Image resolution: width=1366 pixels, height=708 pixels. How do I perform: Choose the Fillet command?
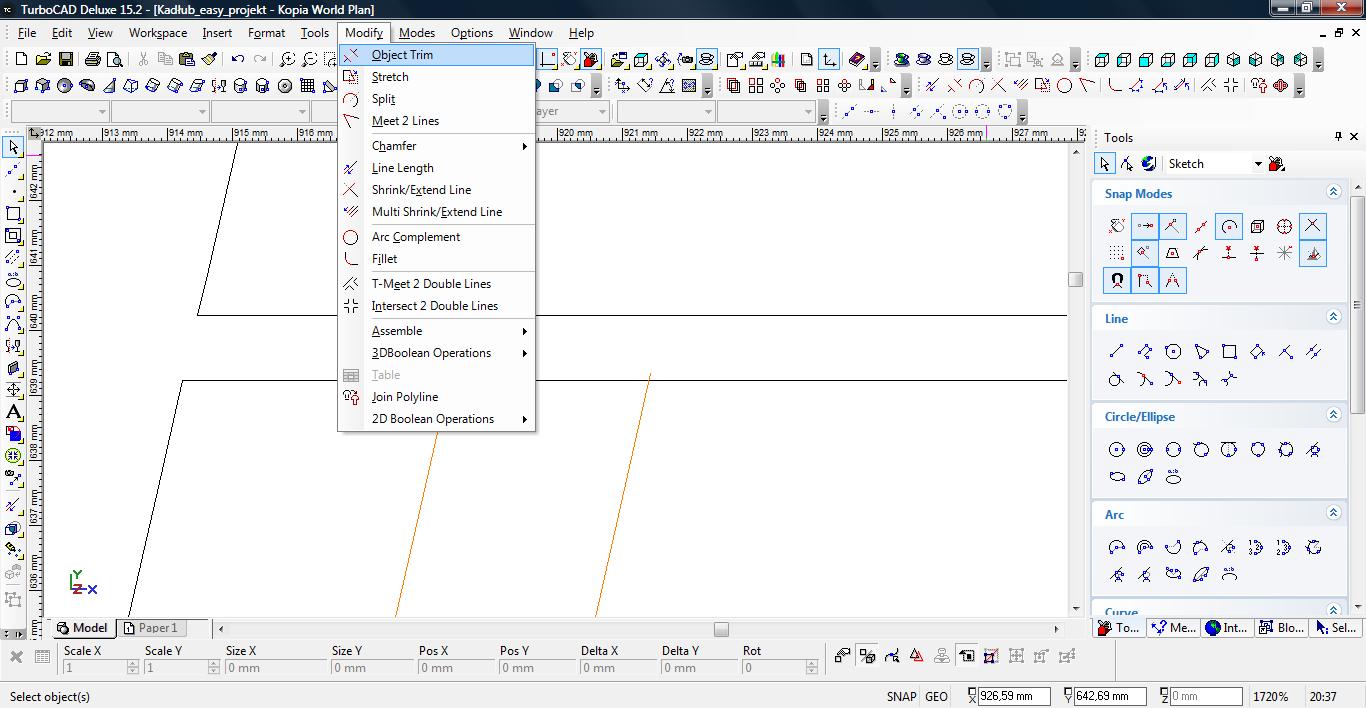pyautogui.click(x=384, y=259)
